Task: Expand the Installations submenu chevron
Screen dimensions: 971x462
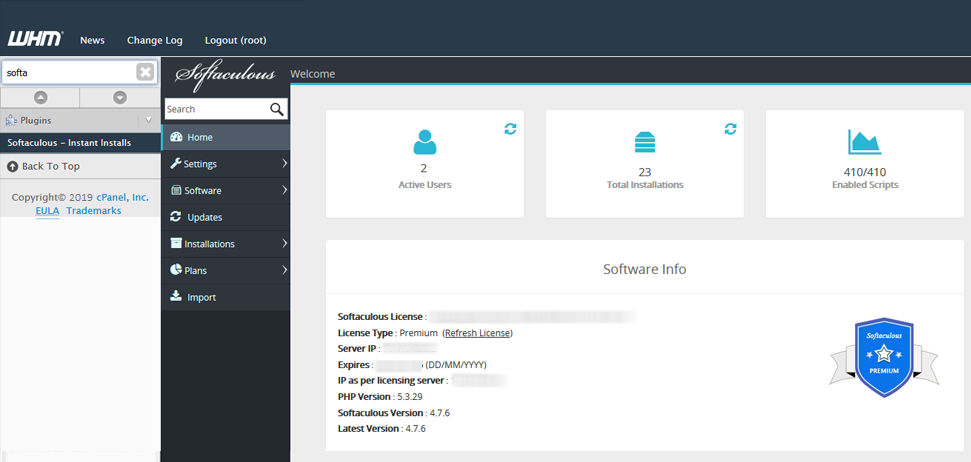Action: pos(284,243)
